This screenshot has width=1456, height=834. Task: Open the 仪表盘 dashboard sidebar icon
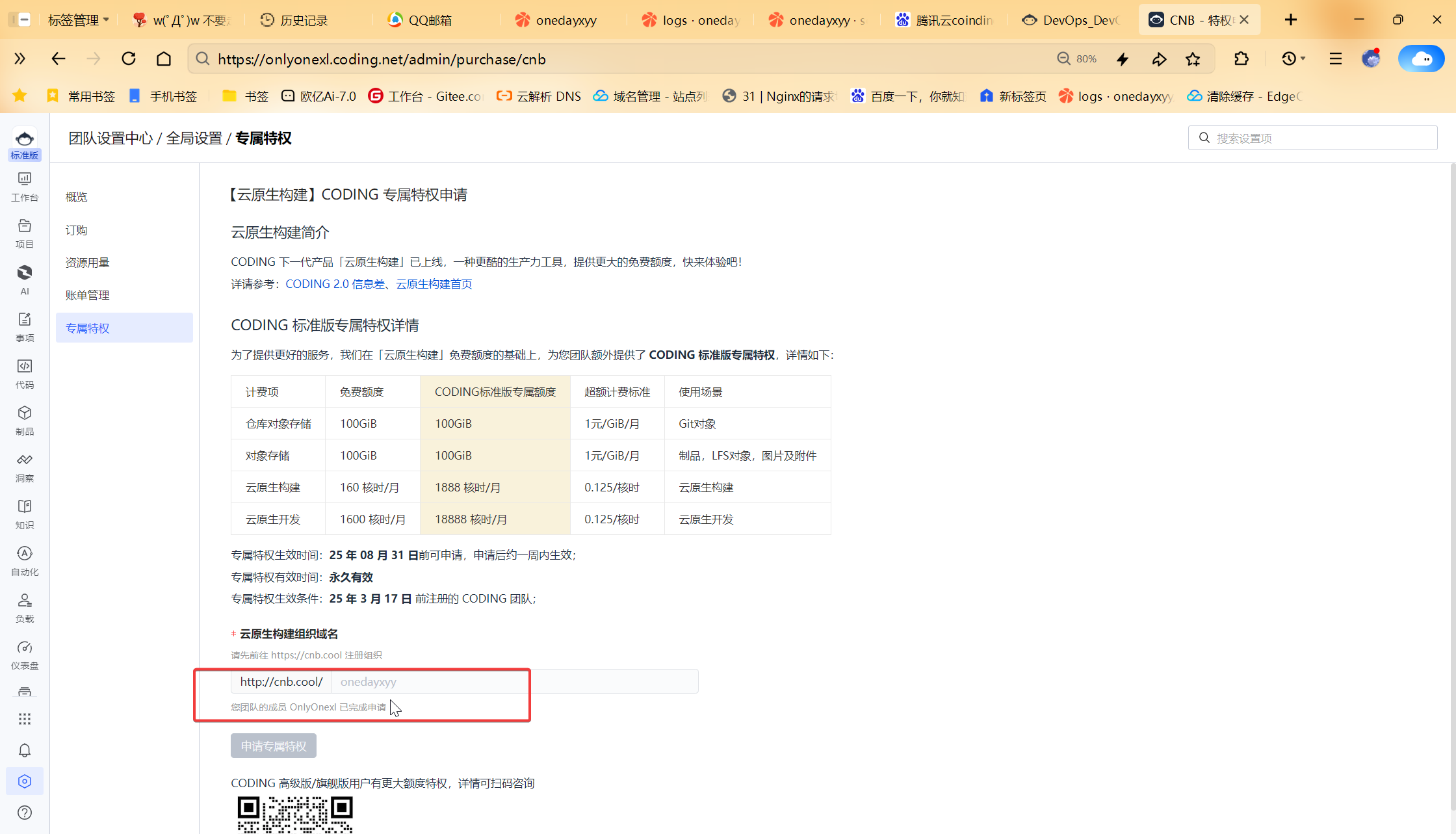click(25, 655)
